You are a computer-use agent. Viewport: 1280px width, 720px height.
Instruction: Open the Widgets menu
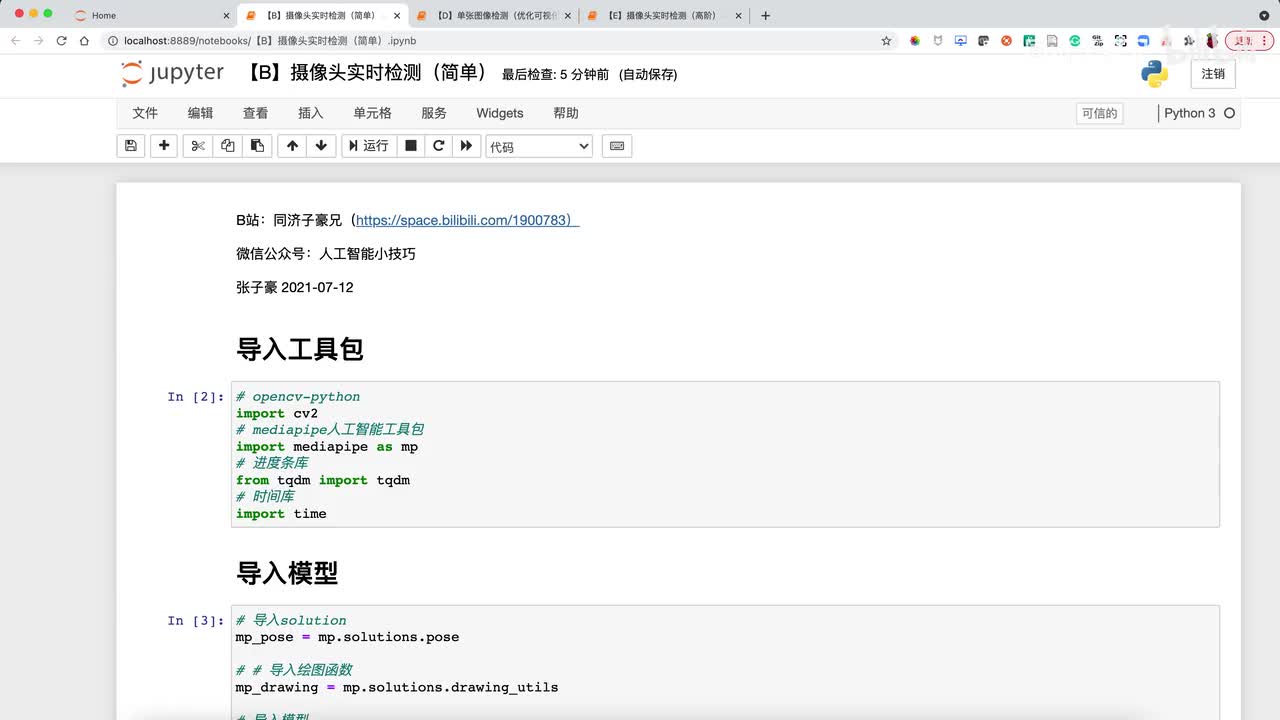pos(500,113)
